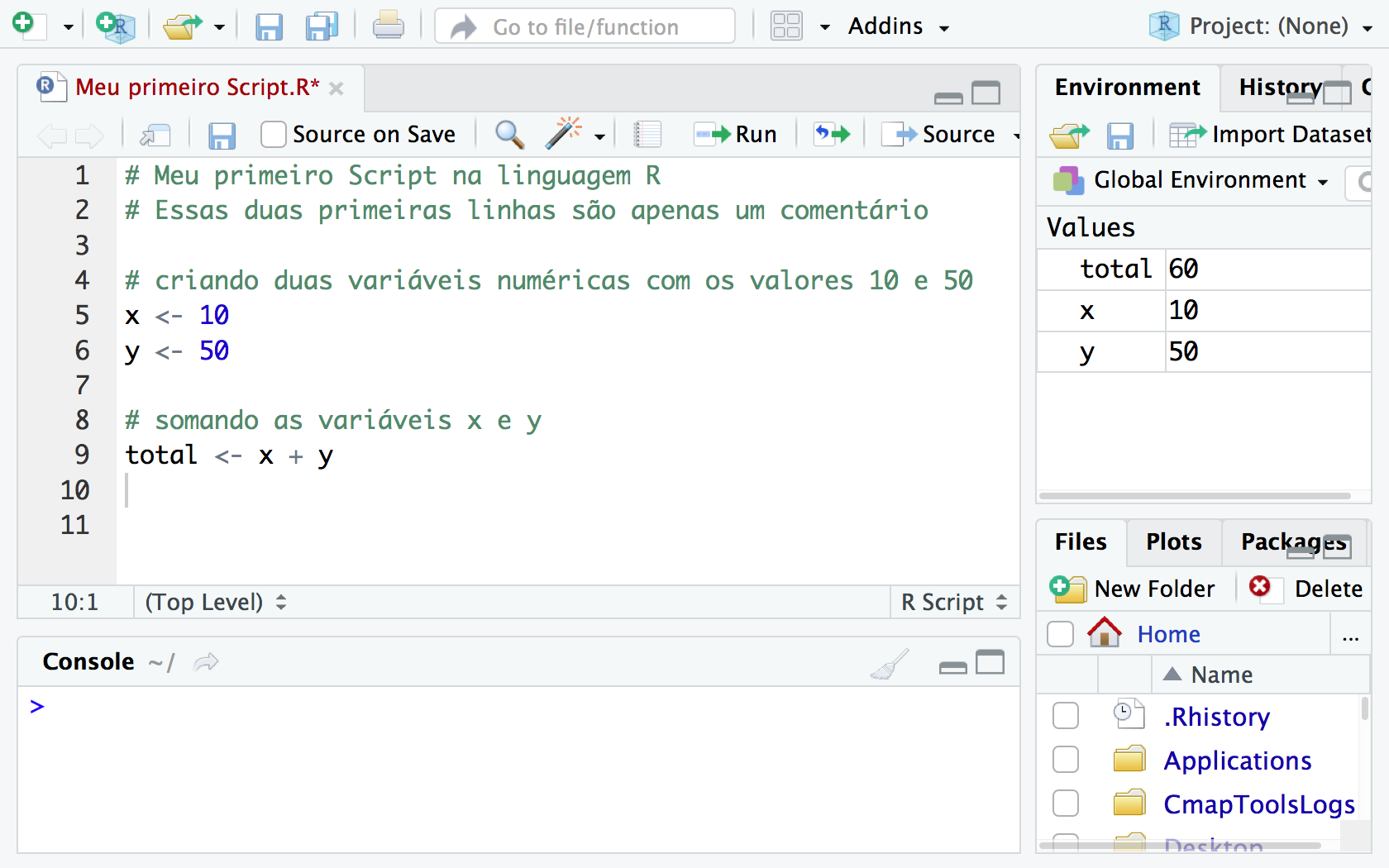The height and width of the screenshot is (868, 1389).
Task: Change the R Script file type selector
Action: point(954,602)
